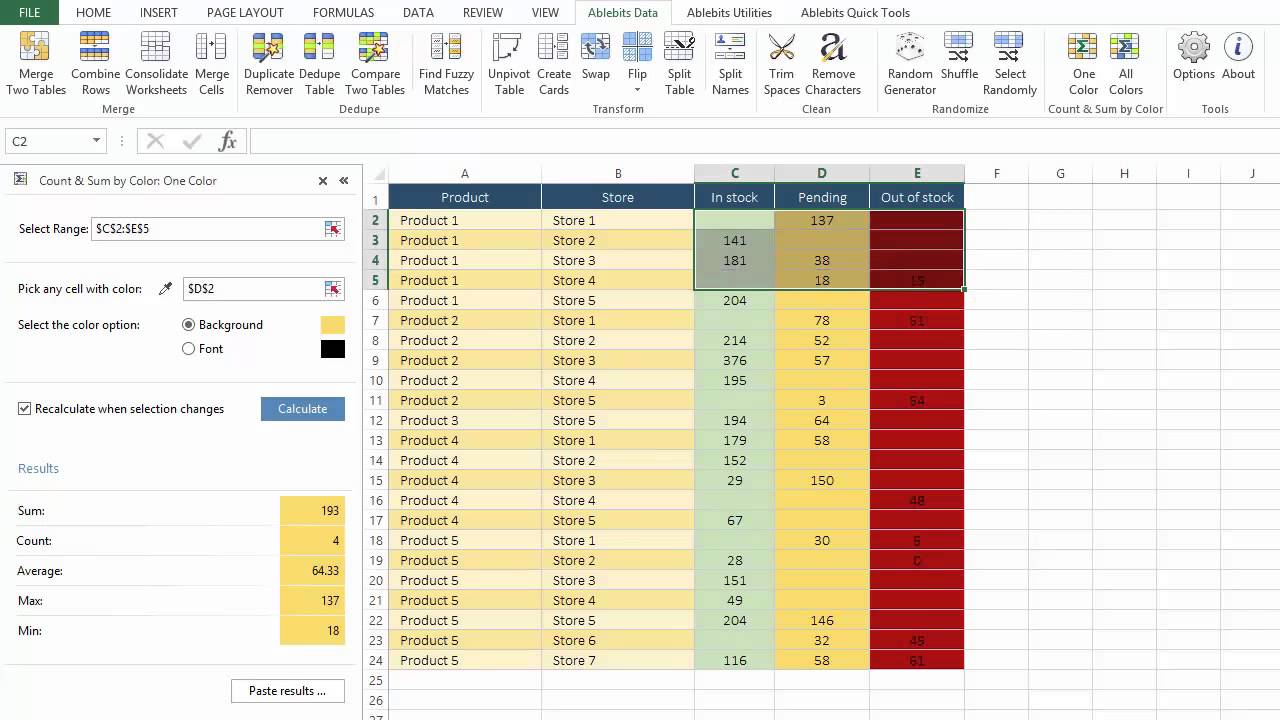Click the cell picker icon beside $D$2
The height and width of the screenshot is (720, 1280).
click(333, 289)
